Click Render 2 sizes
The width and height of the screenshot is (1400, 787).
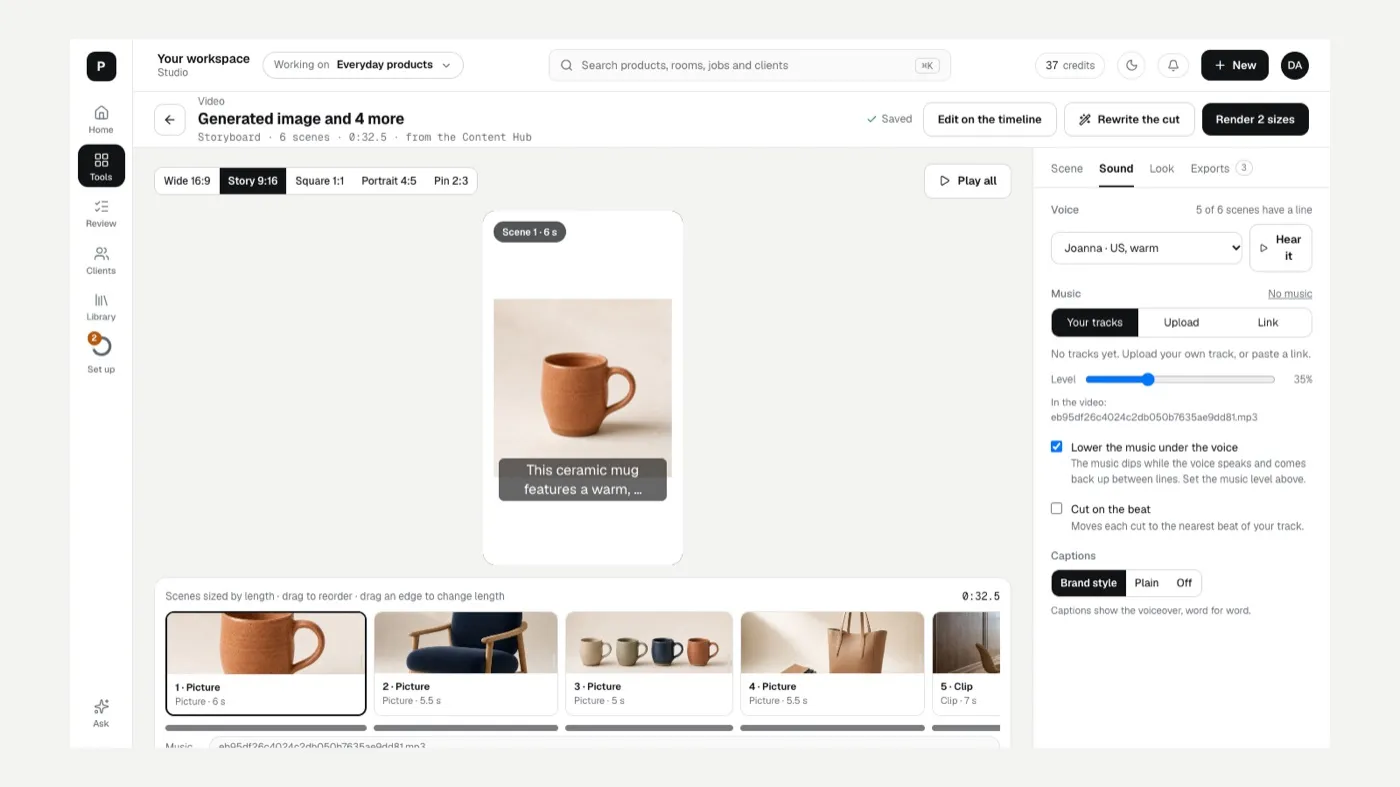1255,119
